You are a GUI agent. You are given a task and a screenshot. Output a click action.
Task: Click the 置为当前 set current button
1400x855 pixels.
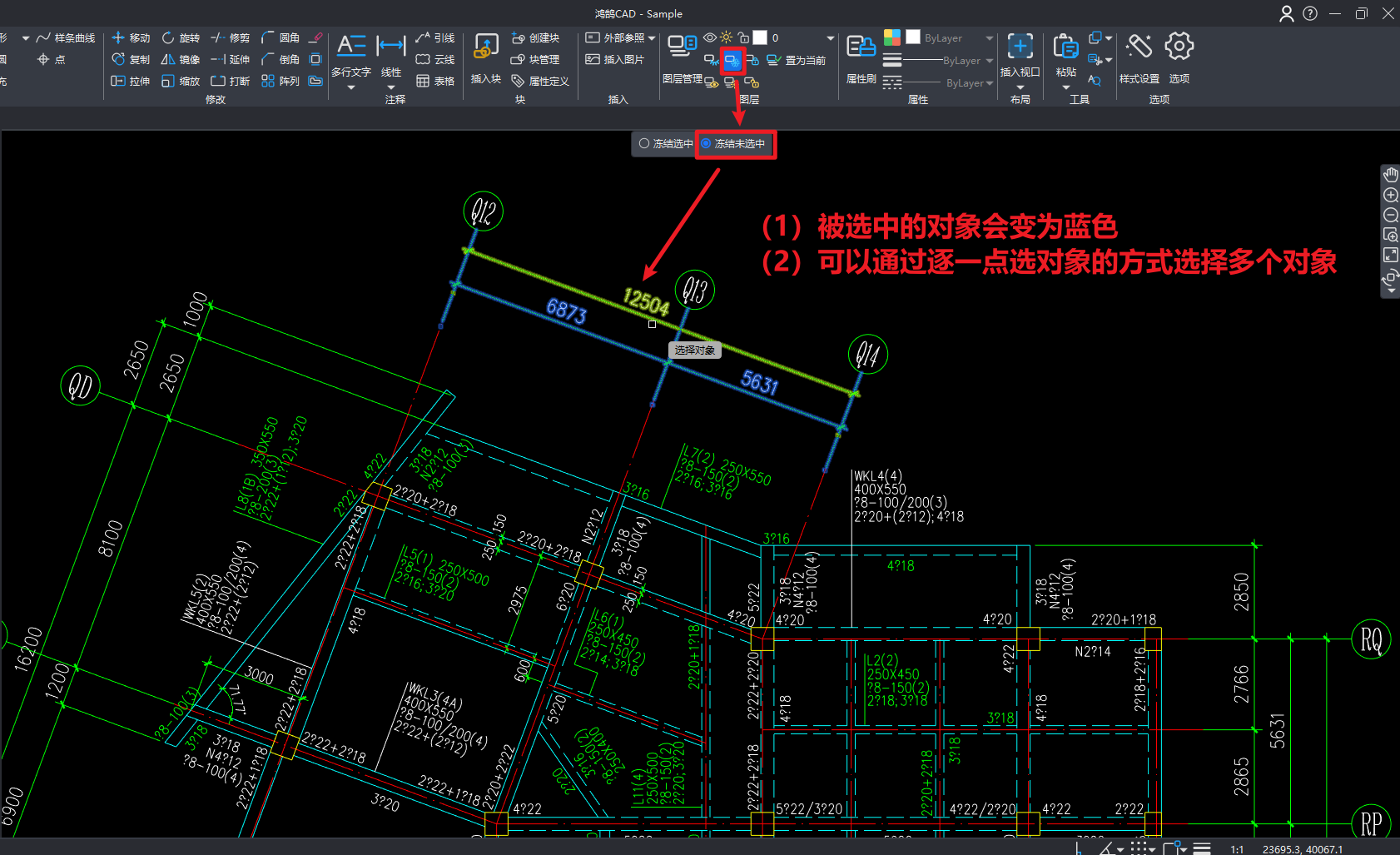pyautogui.click(x=797, y=60)
